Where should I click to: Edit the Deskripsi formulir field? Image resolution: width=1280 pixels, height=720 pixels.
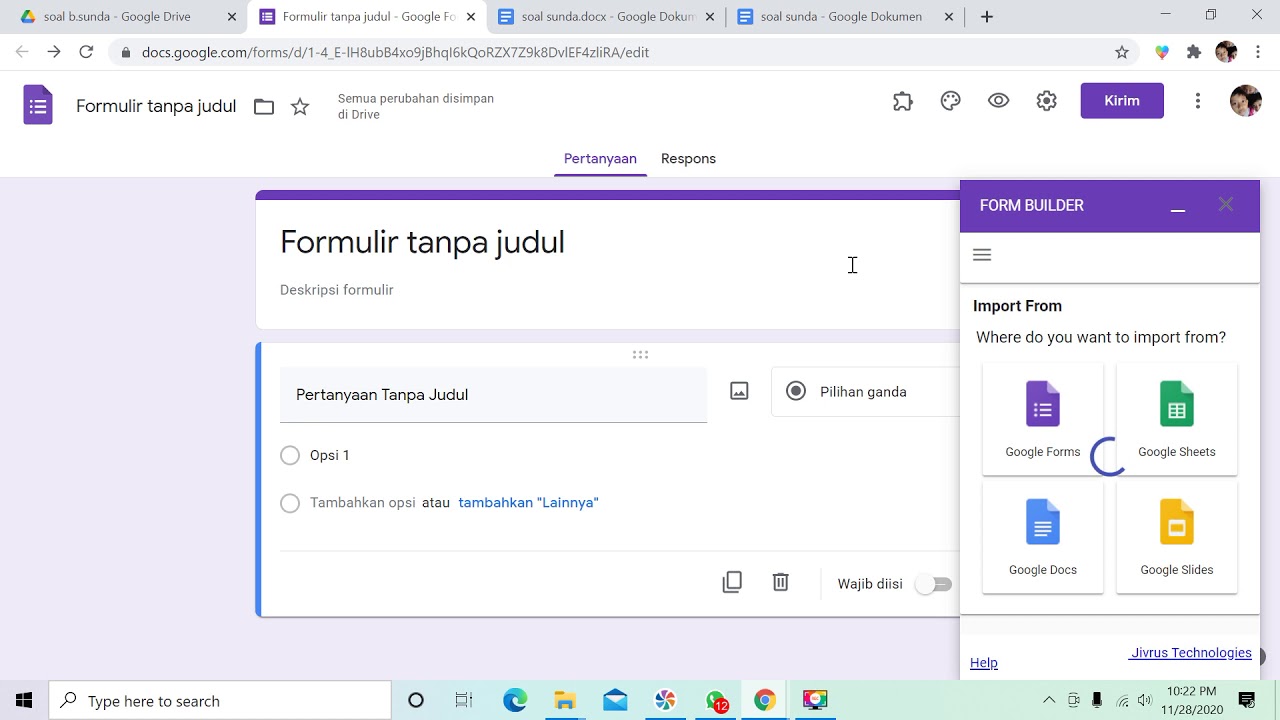(x=337, y=290)
